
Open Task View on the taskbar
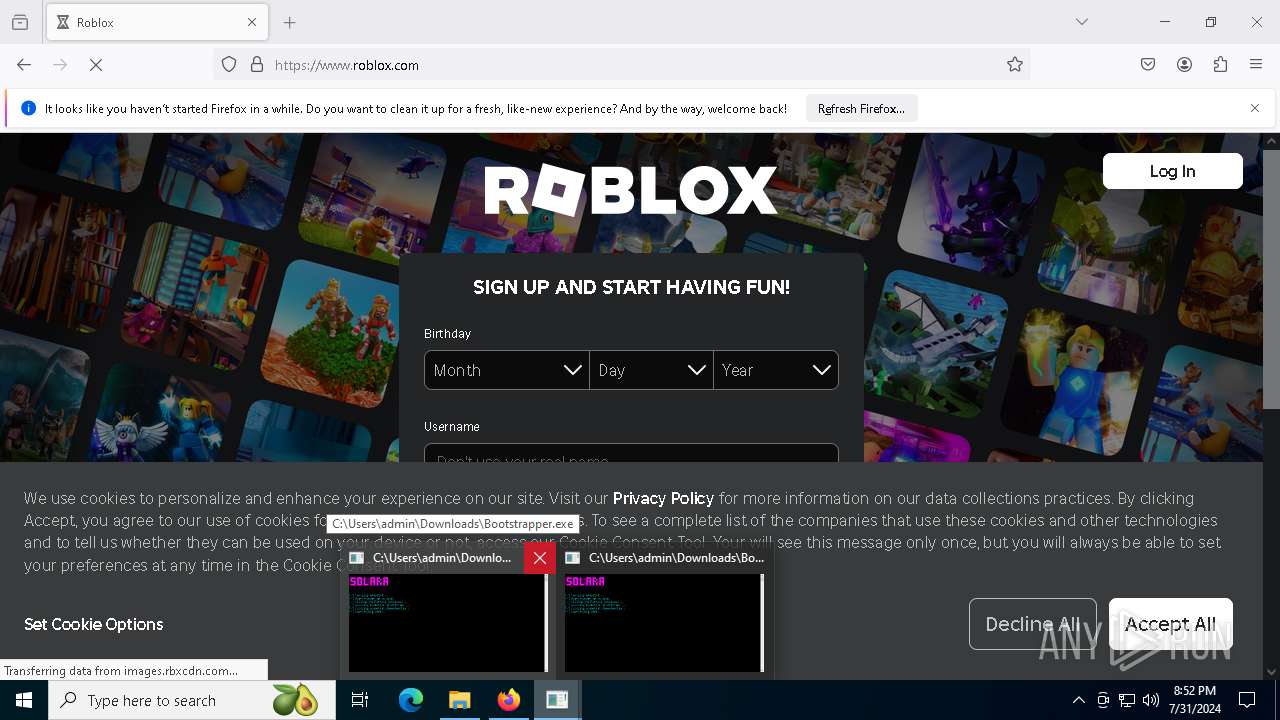[360, 700]
